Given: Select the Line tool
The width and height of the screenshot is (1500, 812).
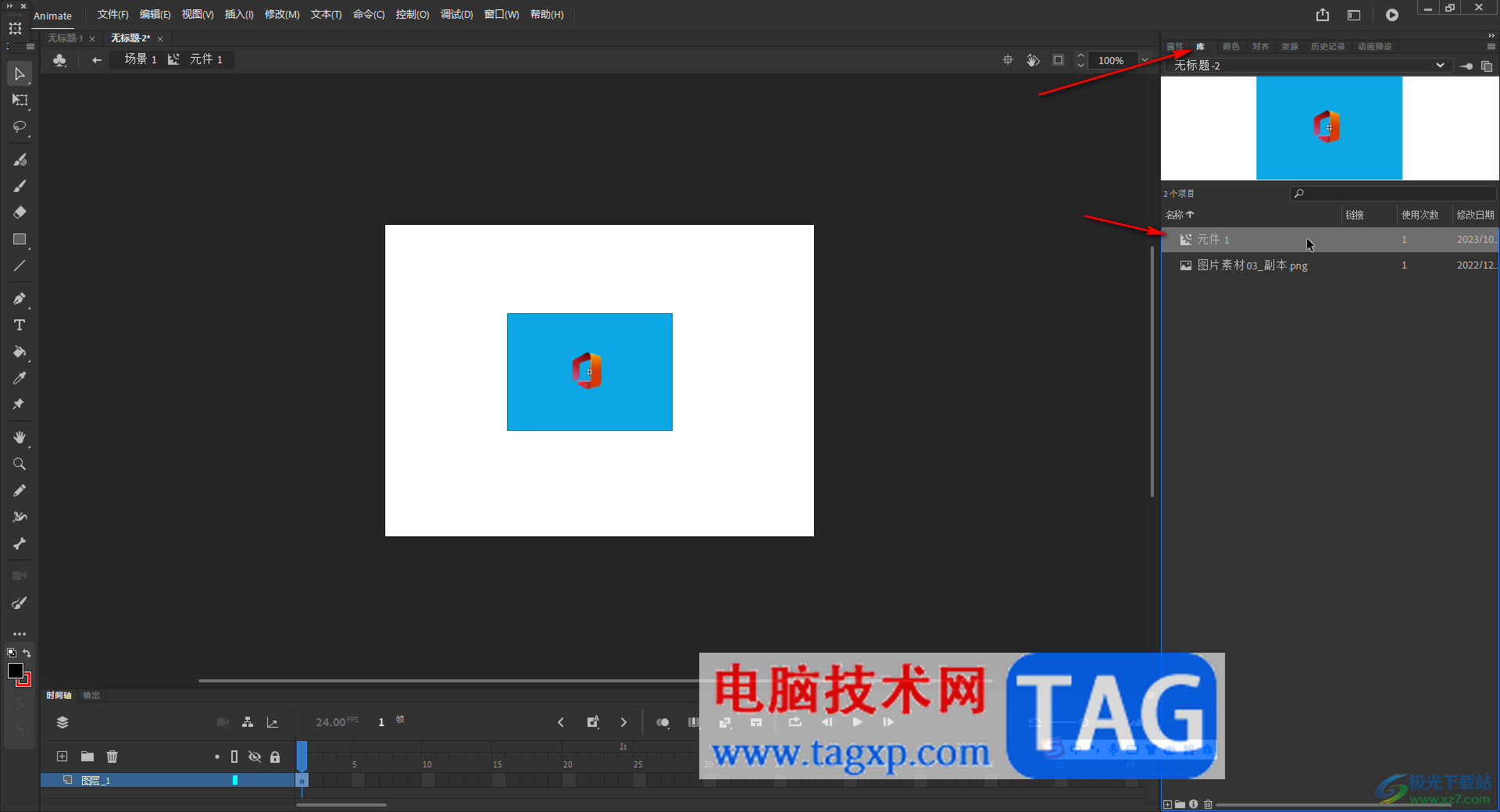Looking at the screenshot, I should point(20,265).
